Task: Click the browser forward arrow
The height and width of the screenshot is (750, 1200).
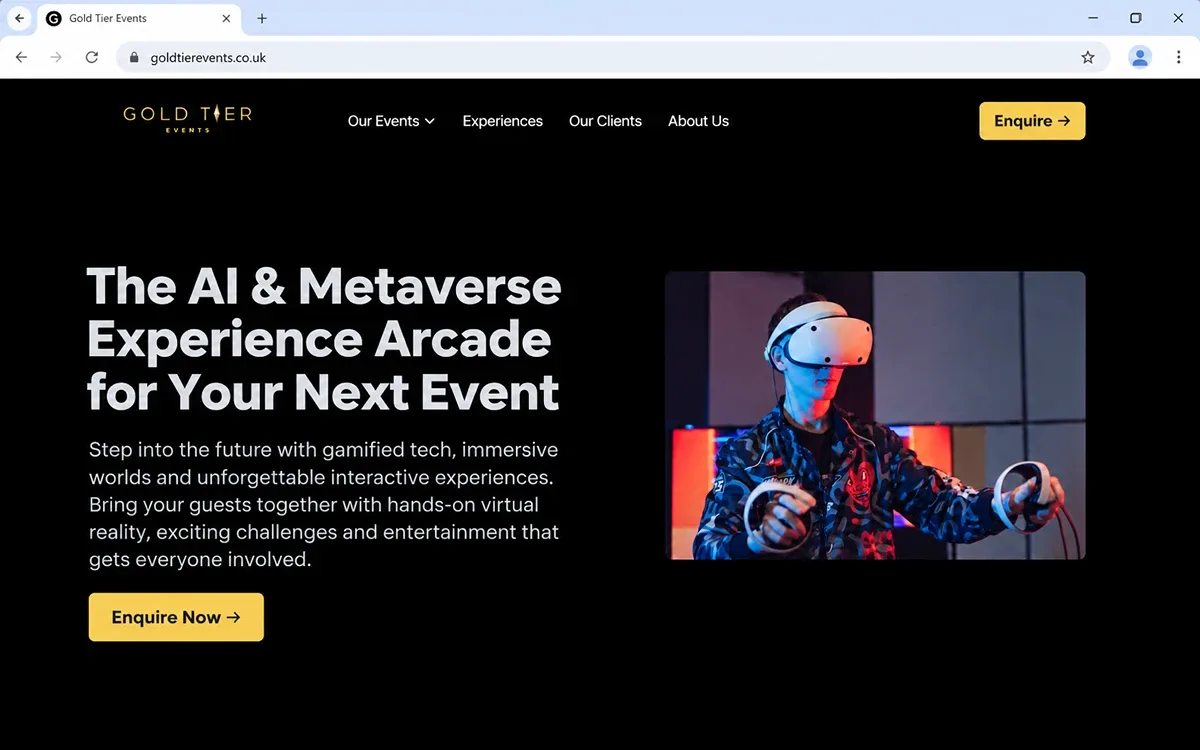Action: (x=56, y=57)
